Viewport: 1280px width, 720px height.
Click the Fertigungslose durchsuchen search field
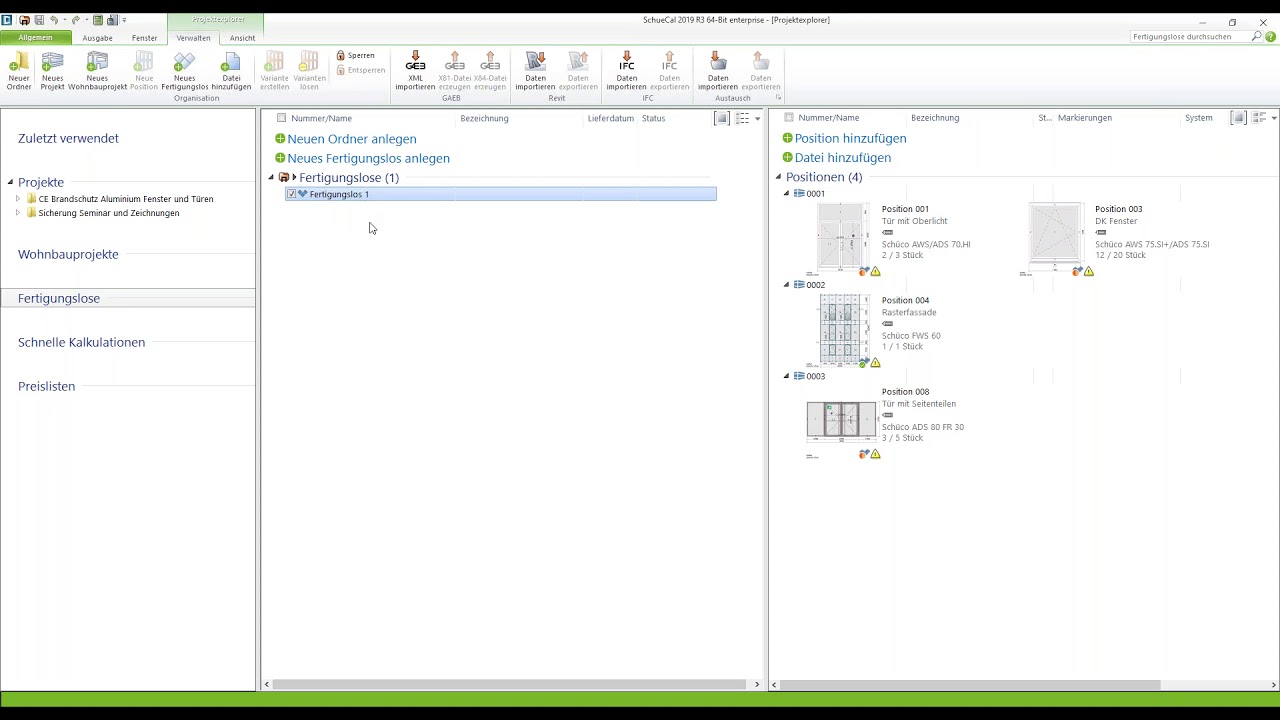point(1190,36)
